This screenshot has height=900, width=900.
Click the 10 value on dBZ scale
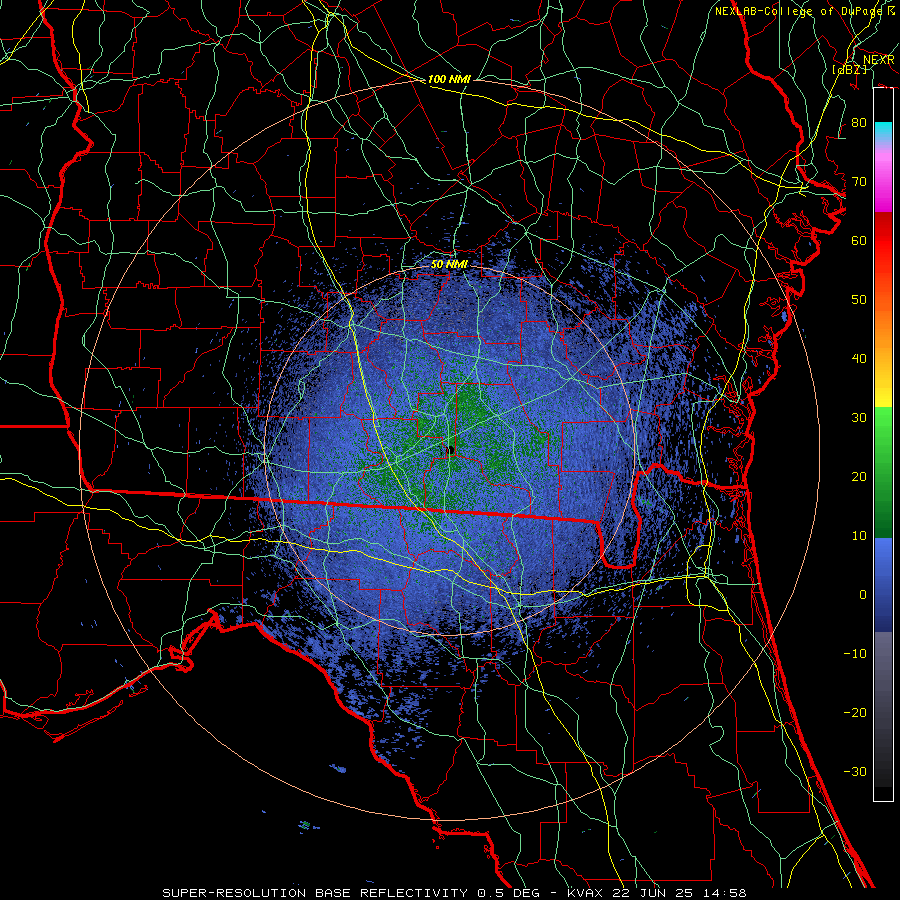(x=859, y=536)
